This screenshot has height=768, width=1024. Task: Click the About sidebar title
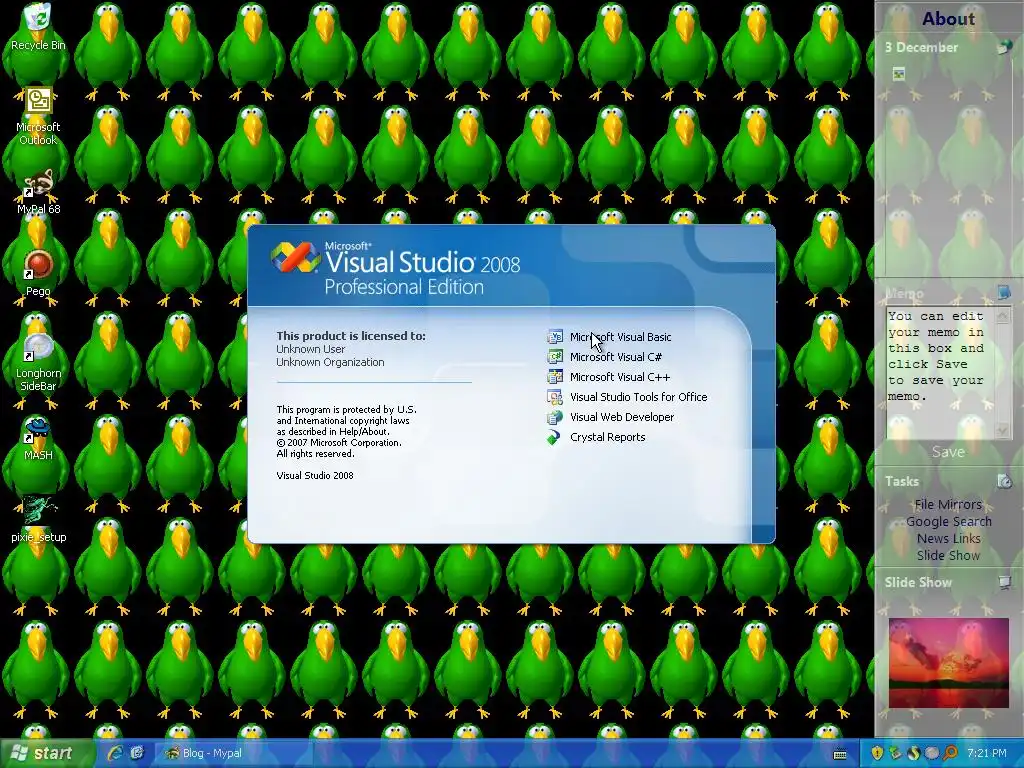948,19
